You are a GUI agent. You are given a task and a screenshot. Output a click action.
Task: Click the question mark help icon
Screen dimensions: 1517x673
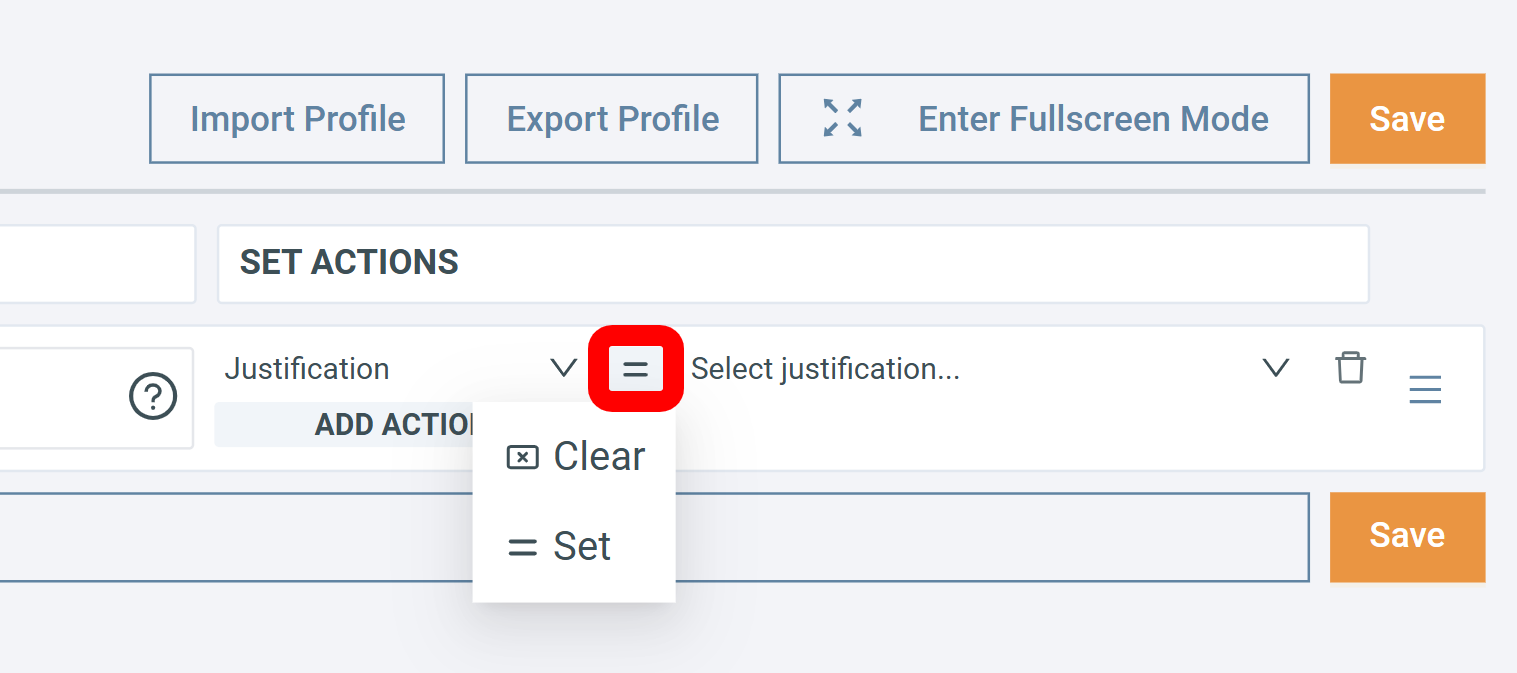[x=153, y=397]
